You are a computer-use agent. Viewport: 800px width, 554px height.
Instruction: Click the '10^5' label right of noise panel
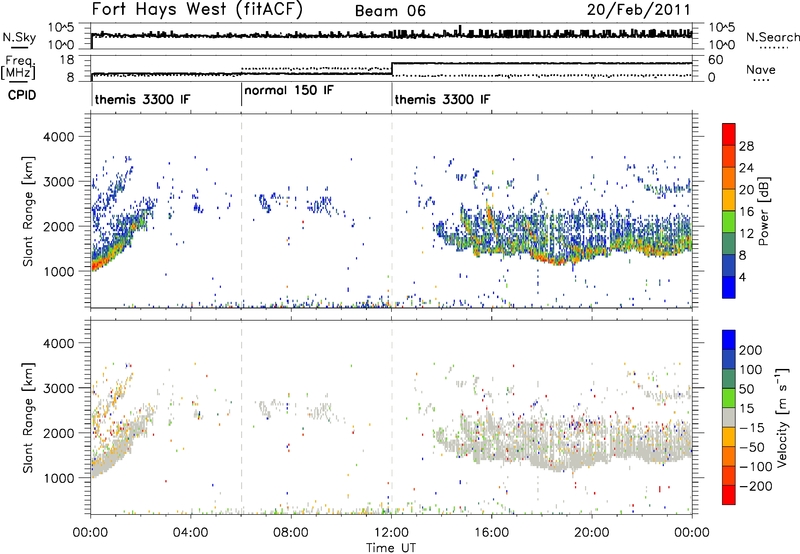tap(722, 27)
